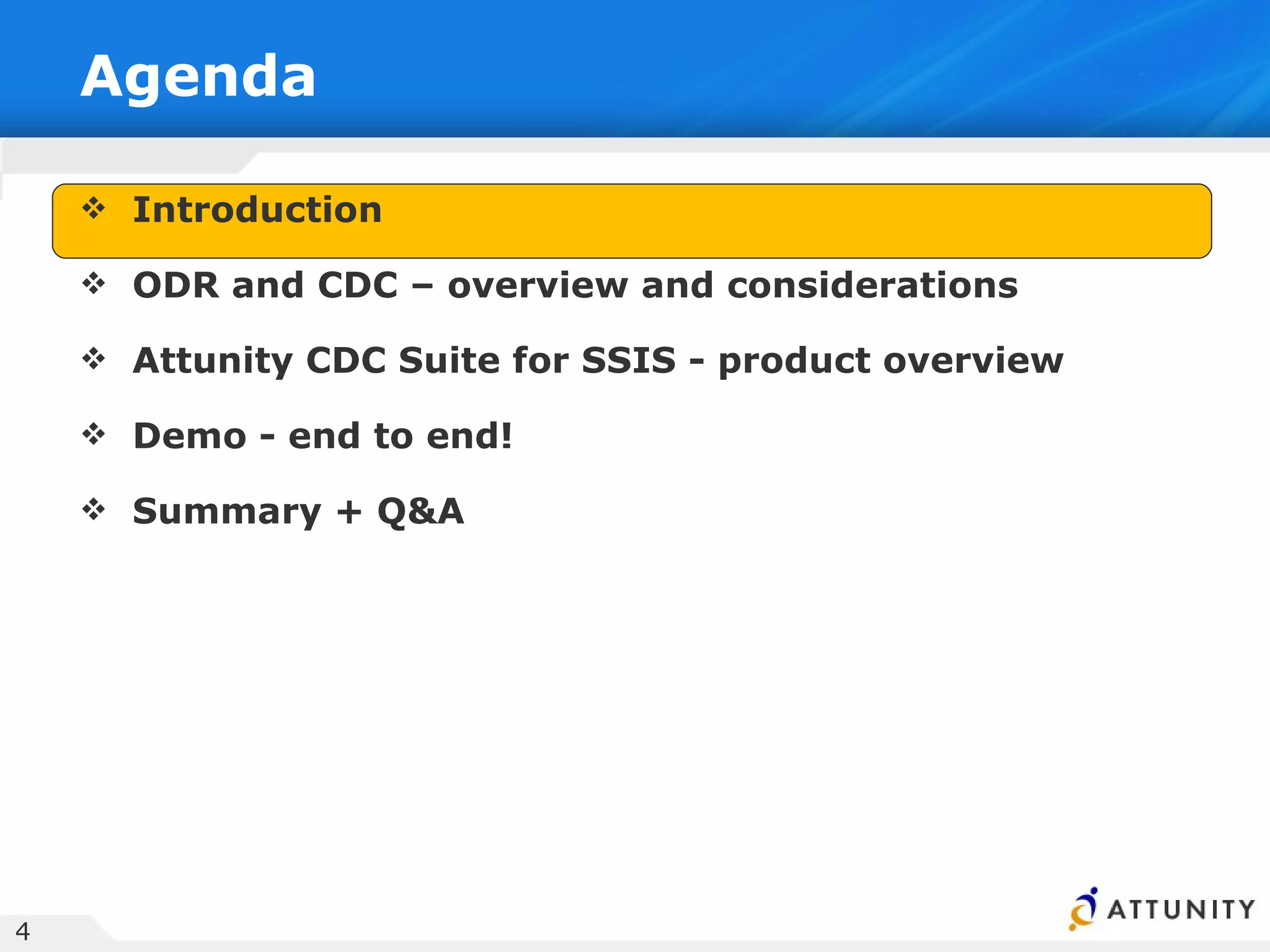Click the diamond bullet beside ODR and CDC
The width and height of the screenshot is (1270, 952).
click(x=94, y=283)
